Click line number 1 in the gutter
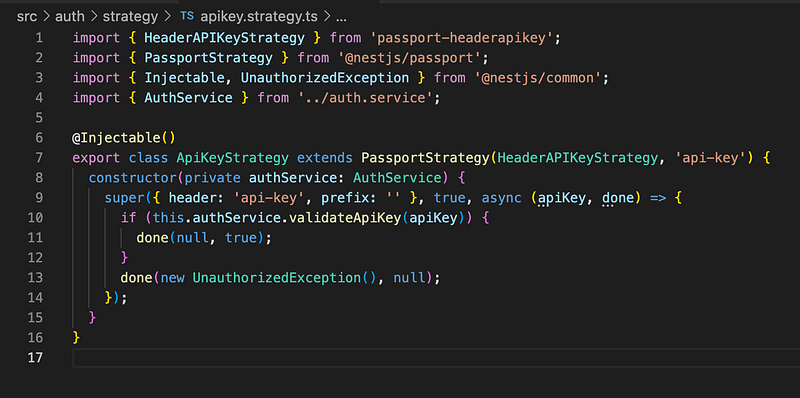The width and height of the screenshot is (800, 398). coord(39,38)
